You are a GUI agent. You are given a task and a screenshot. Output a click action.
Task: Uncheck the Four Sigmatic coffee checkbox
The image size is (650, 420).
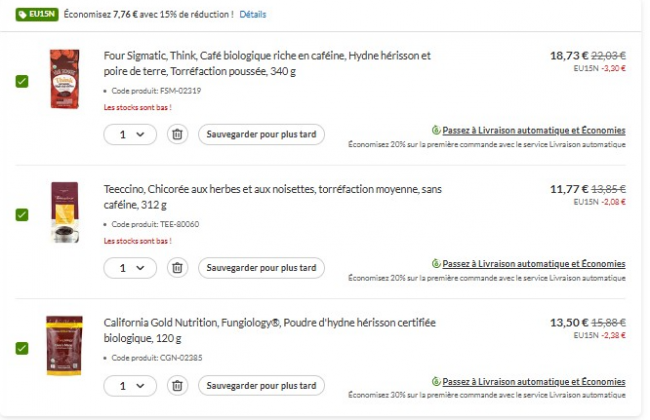tap(22, 81)
